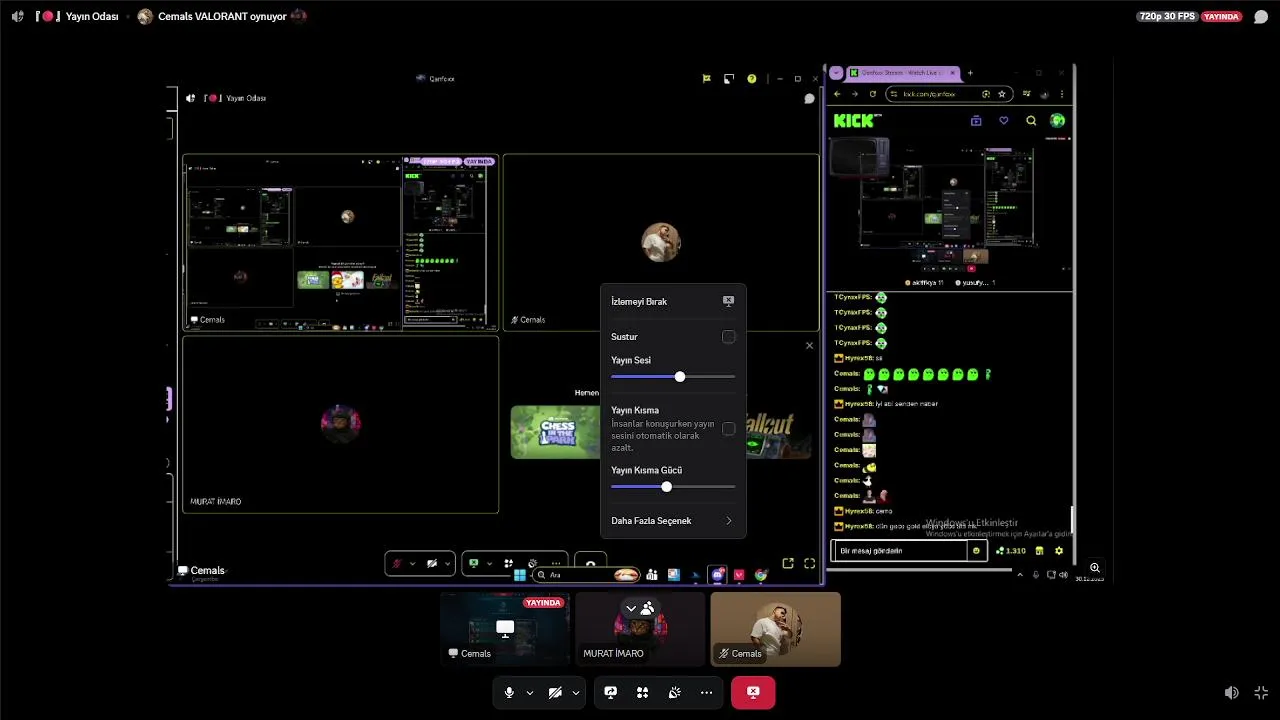Screen dimensions: 1280x720
Task: Mute the microphone in the bottom call bar
Action: (x=509, y=692)
